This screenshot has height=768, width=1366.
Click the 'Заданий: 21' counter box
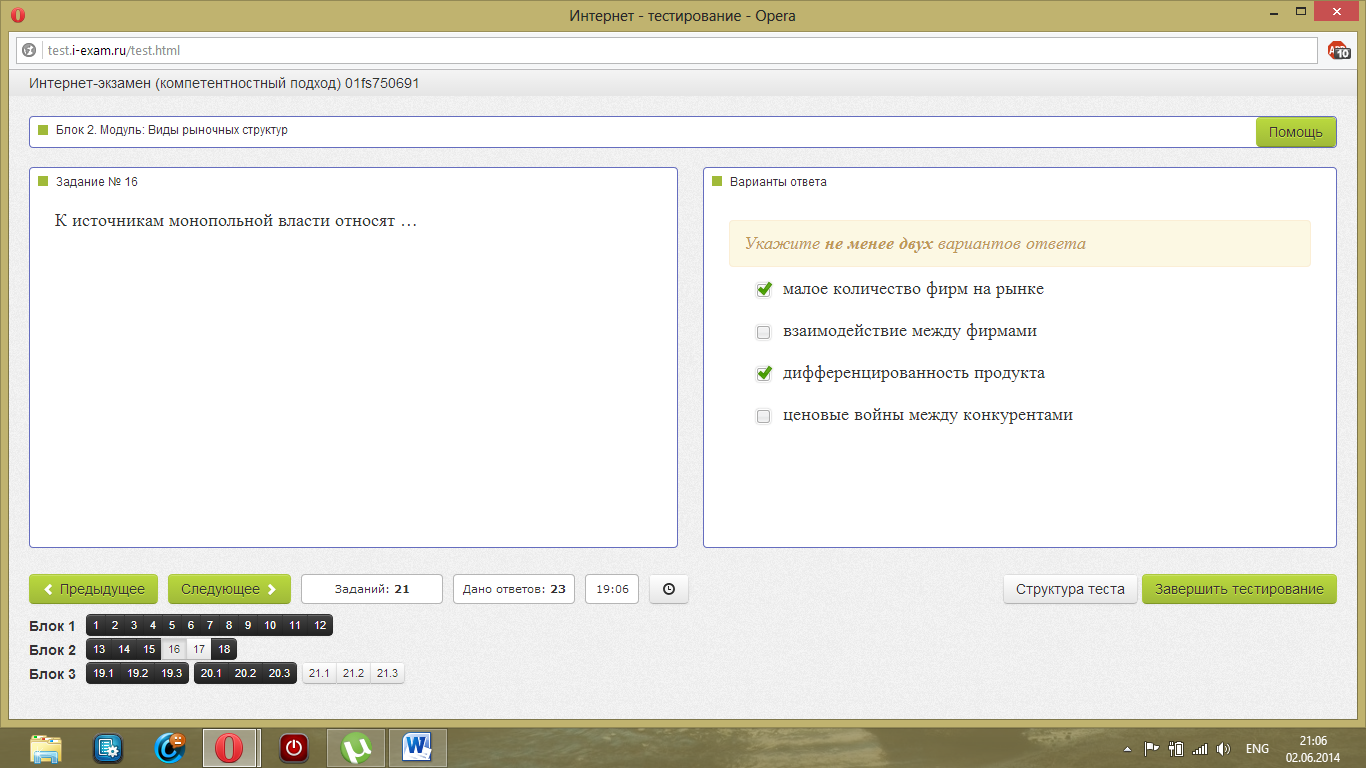372,589
